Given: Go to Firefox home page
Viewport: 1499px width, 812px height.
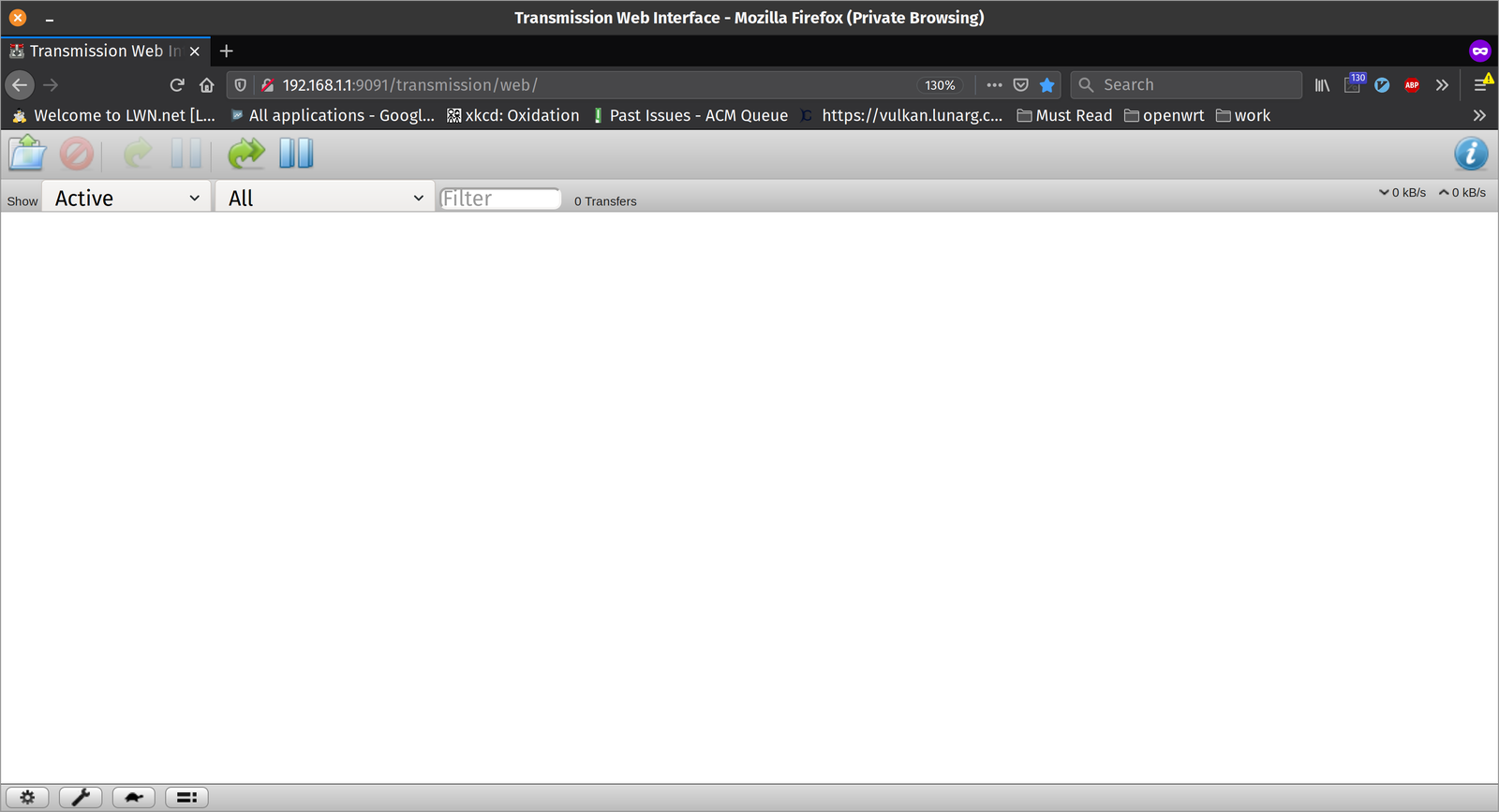Looking at the screenshot, I should (206, 85).
